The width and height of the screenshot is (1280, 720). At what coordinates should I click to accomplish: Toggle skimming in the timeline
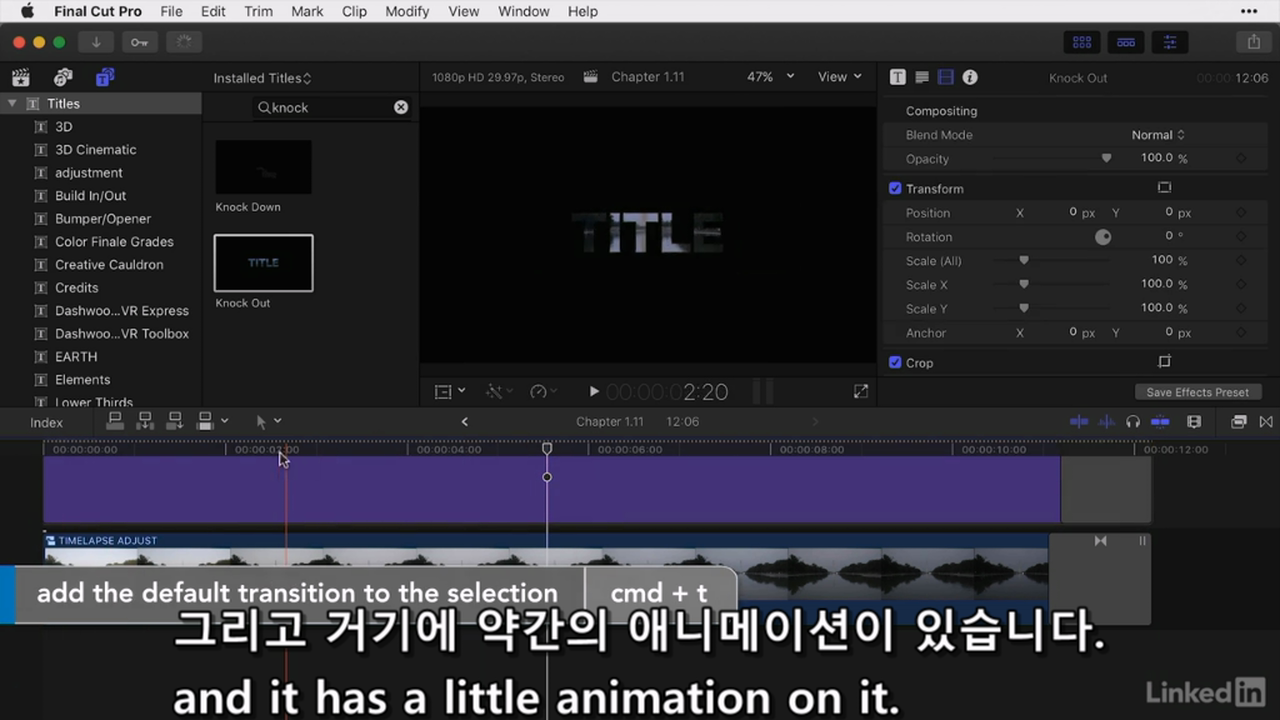1079,422
